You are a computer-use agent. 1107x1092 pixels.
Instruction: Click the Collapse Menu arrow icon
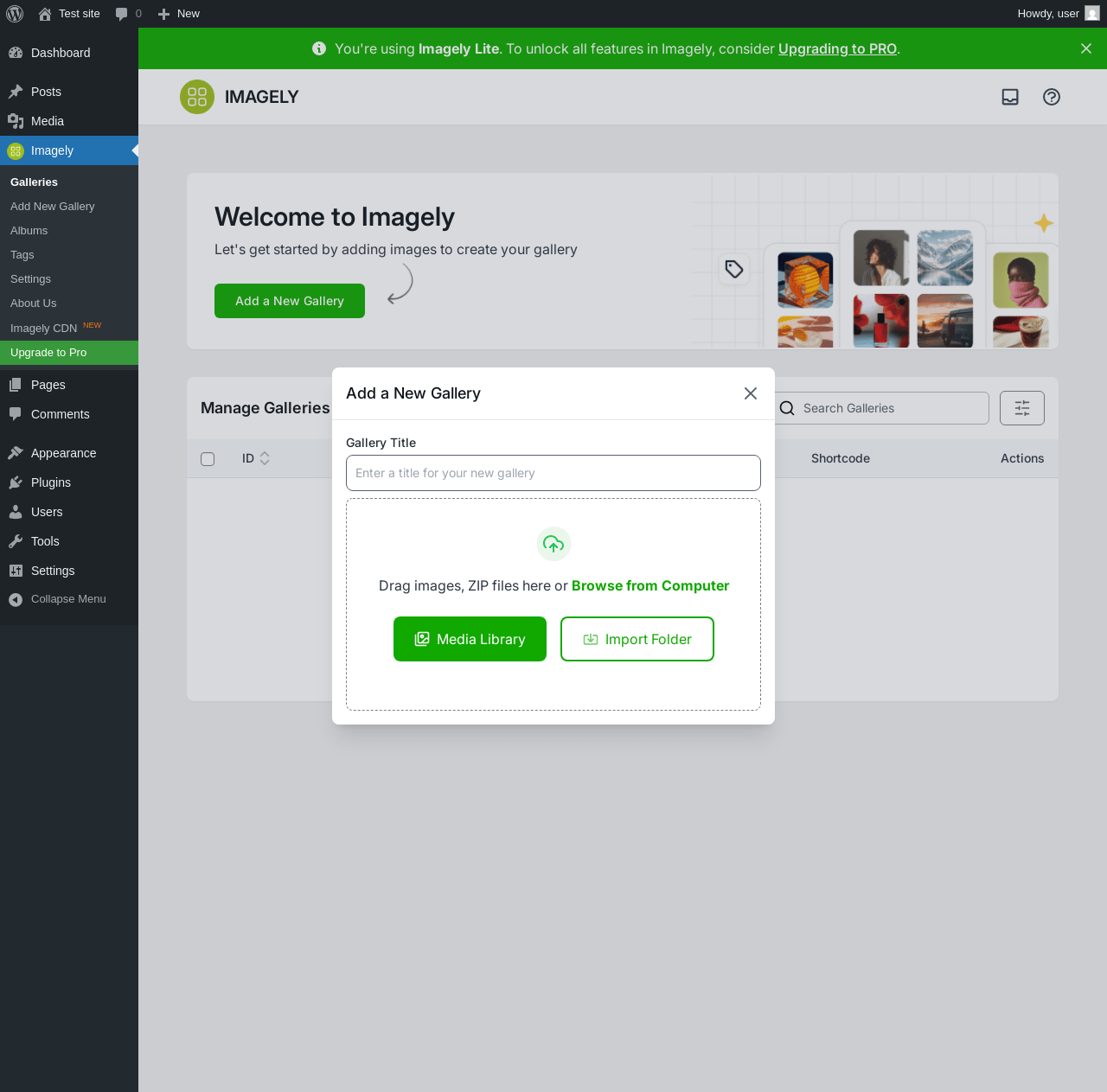[16, 599]
